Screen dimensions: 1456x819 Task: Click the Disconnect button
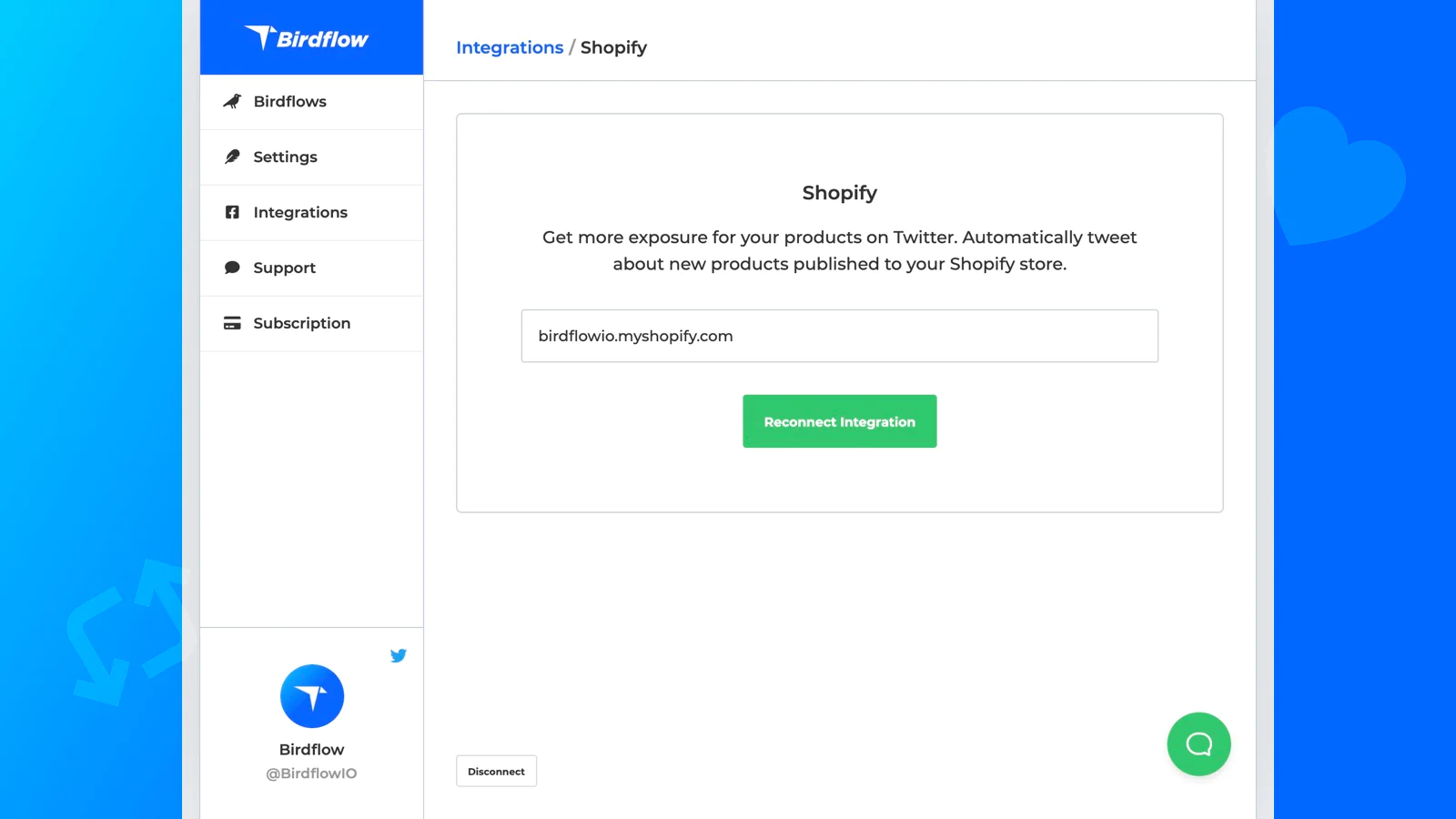496,771
